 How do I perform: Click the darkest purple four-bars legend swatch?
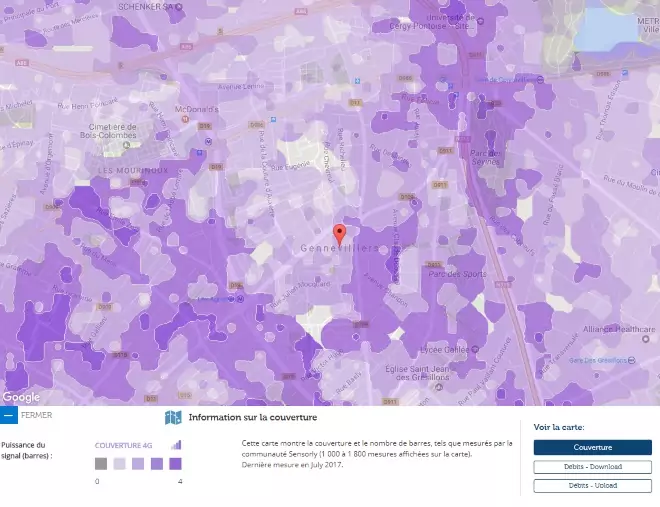coord(176,464)
